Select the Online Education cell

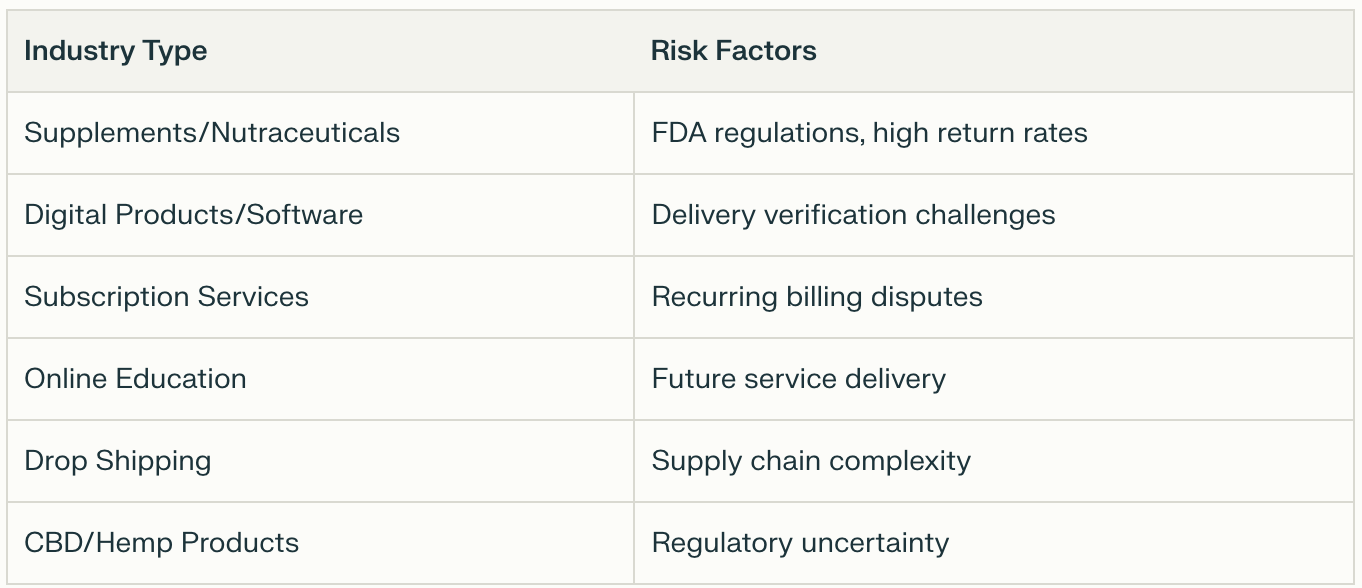tap(135, 379)
